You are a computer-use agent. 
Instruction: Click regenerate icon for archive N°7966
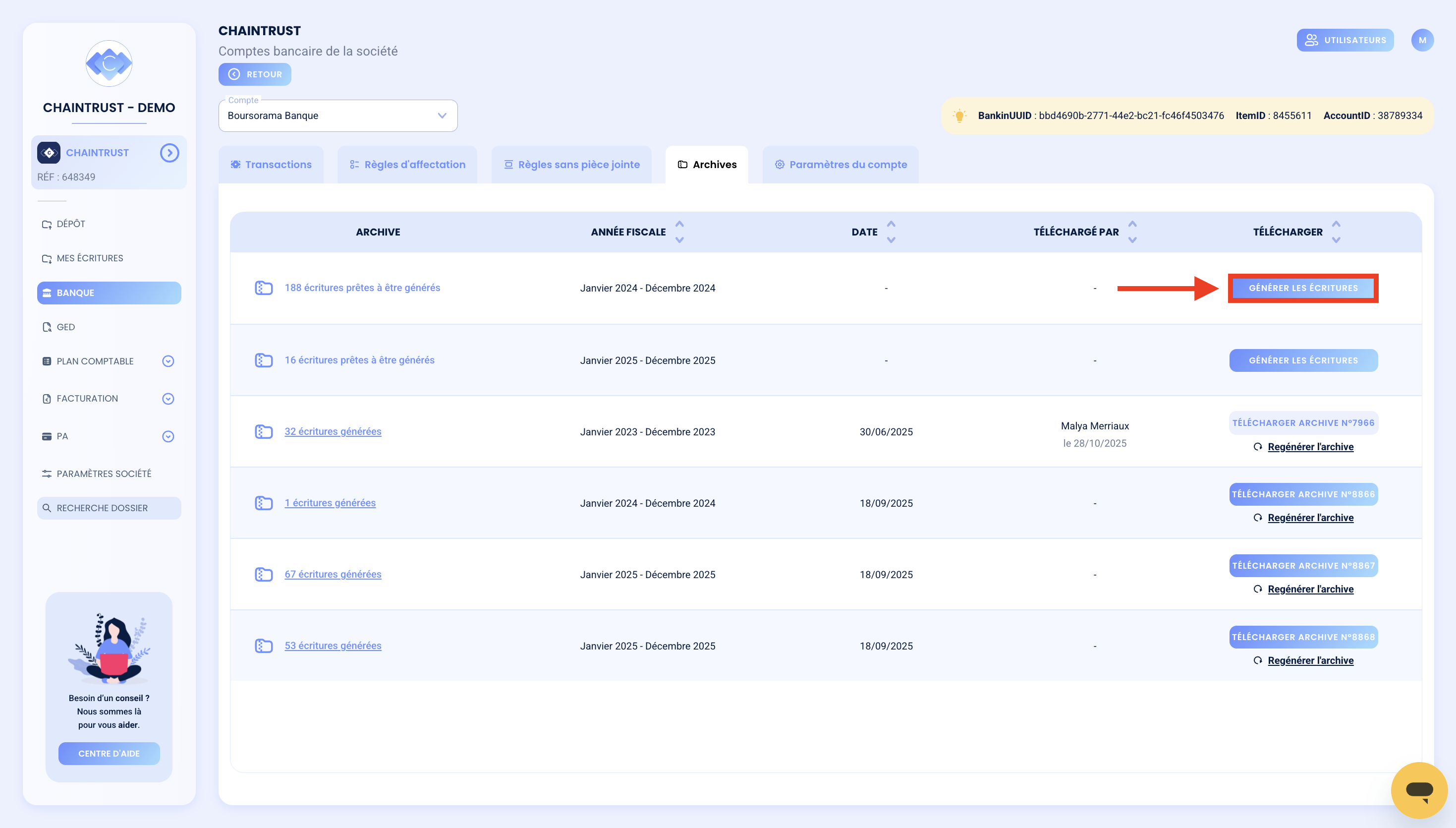[1258, 447]
